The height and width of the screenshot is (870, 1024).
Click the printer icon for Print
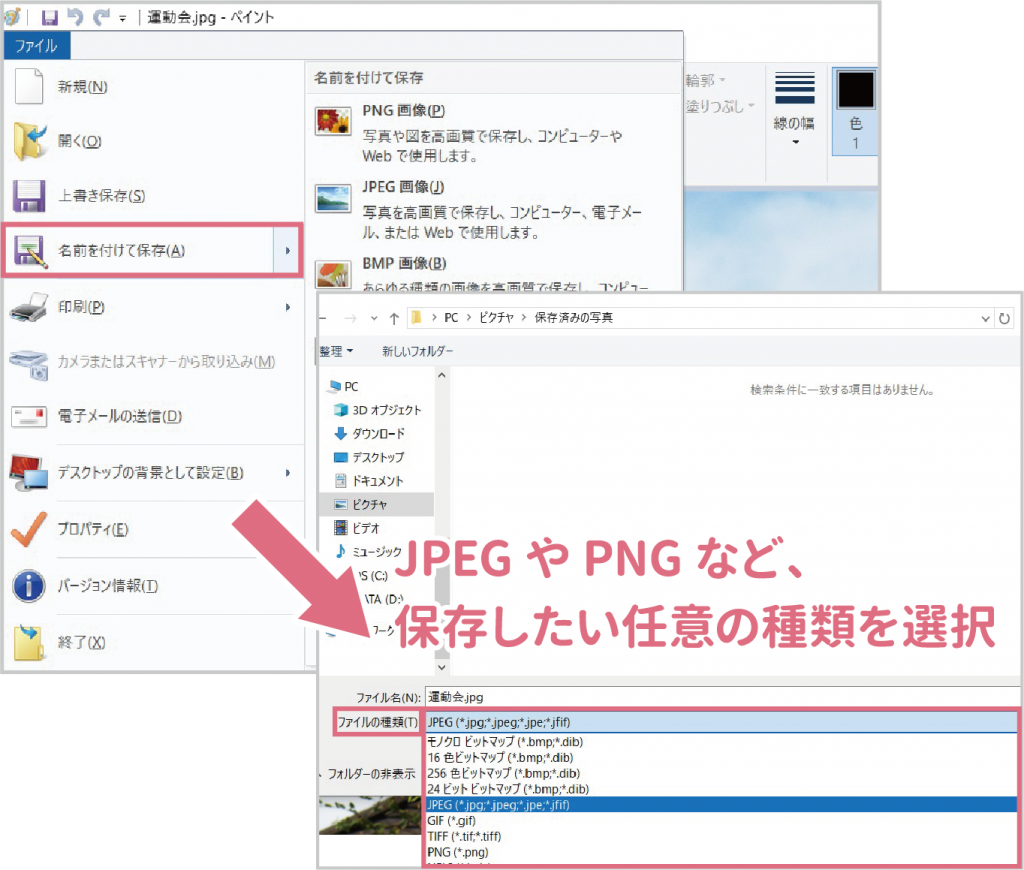[x=30, y=307]
